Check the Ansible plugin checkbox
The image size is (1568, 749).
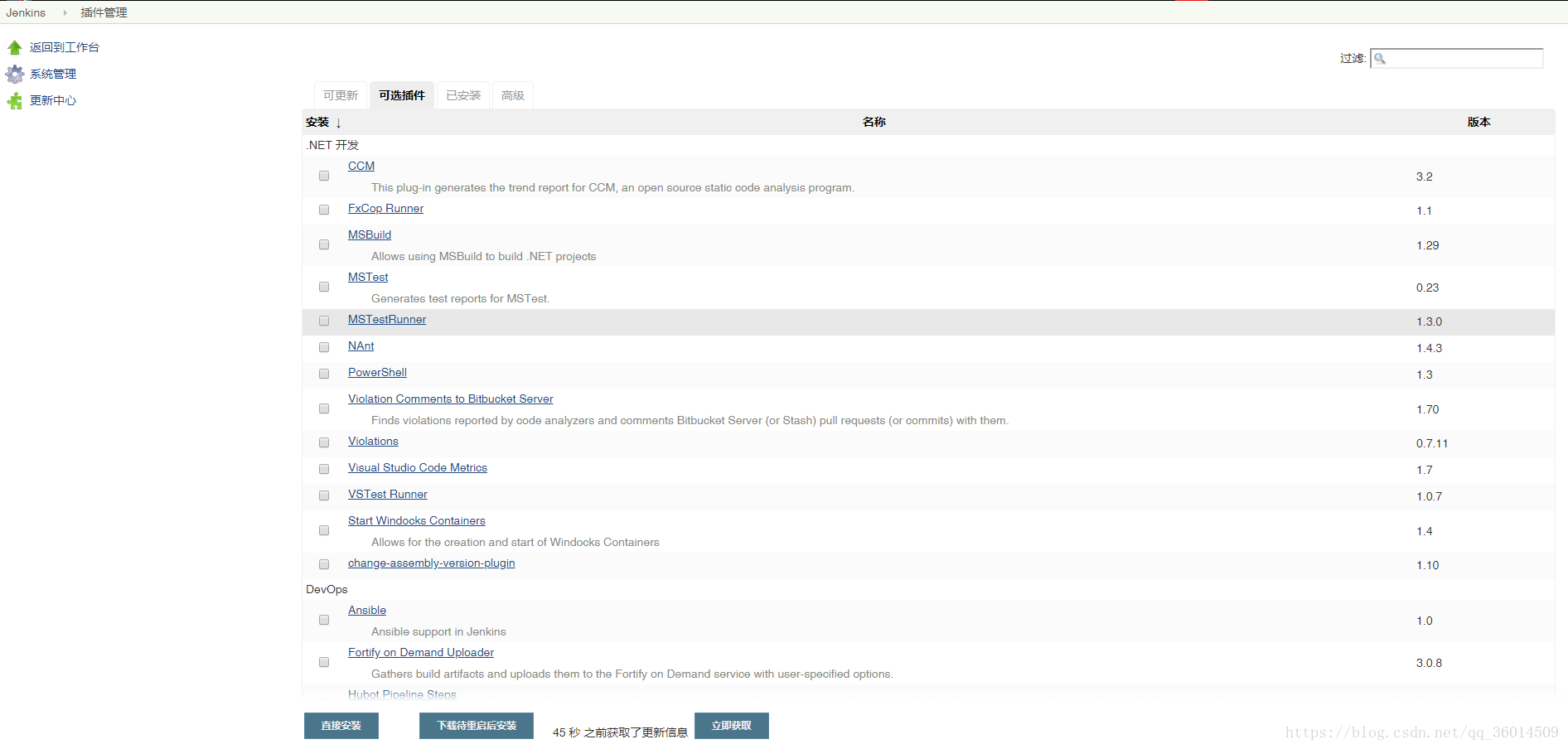[x=324, y=620]
